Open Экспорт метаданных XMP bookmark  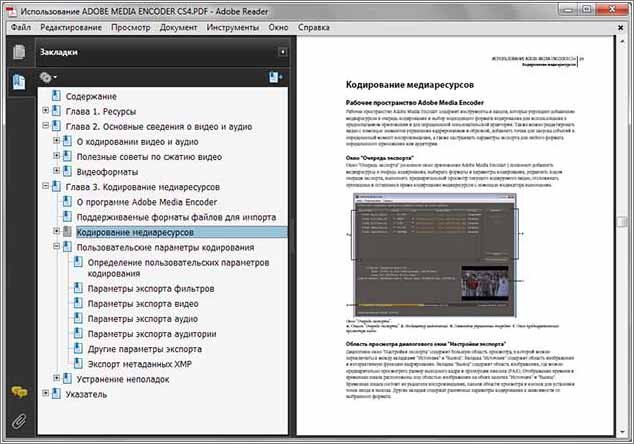click(x=139, y=364)
